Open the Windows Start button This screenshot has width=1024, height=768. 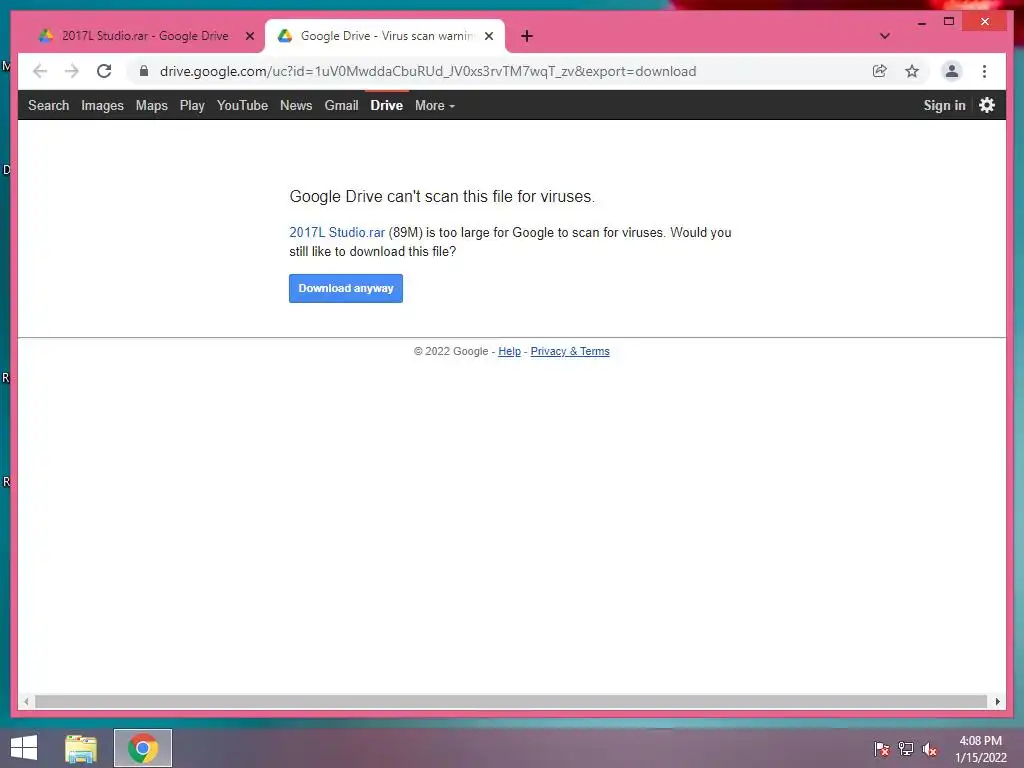pyautogui.click(x=24, y=748)
